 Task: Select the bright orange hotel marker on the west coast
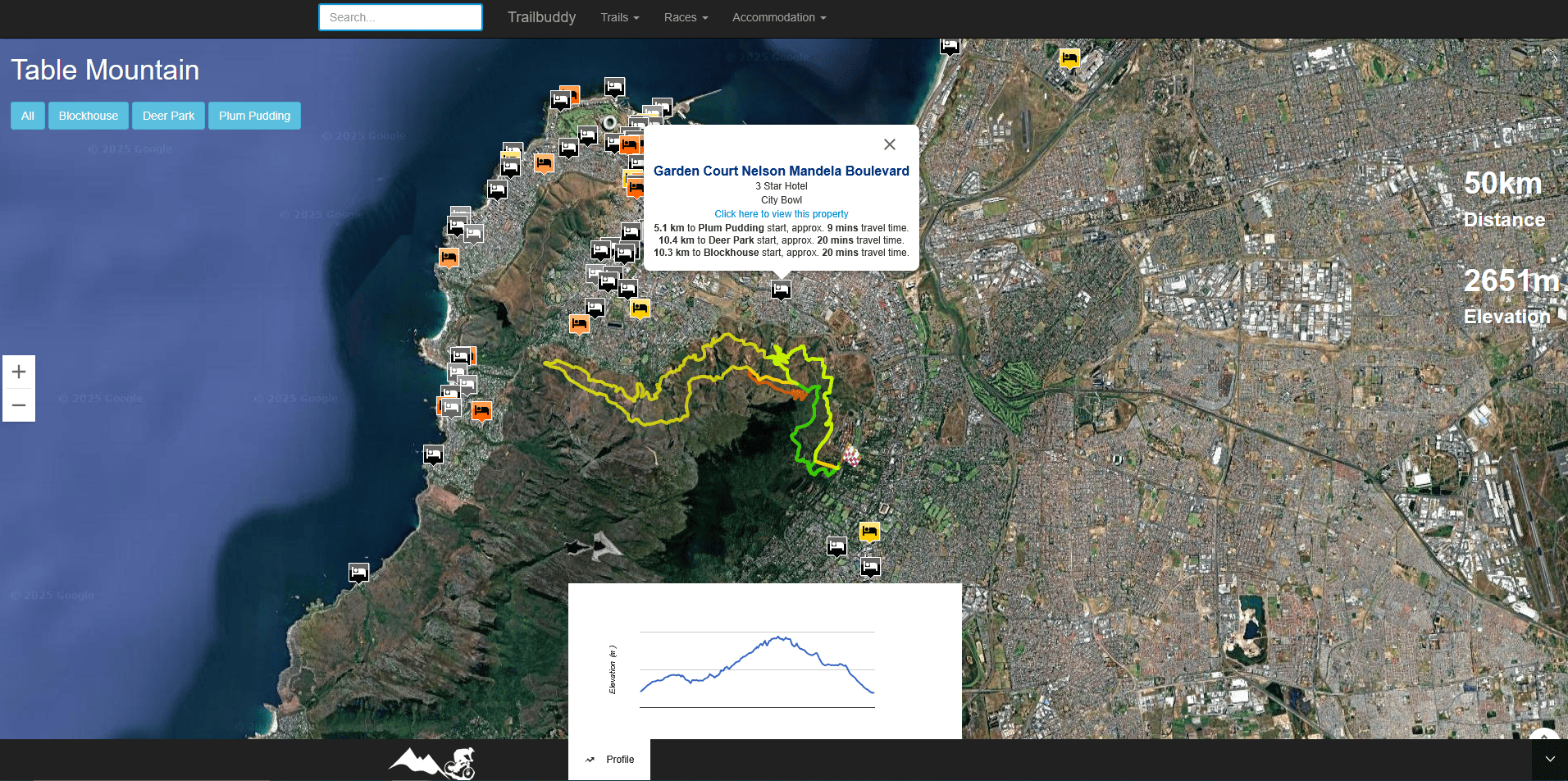click(481, 410)
